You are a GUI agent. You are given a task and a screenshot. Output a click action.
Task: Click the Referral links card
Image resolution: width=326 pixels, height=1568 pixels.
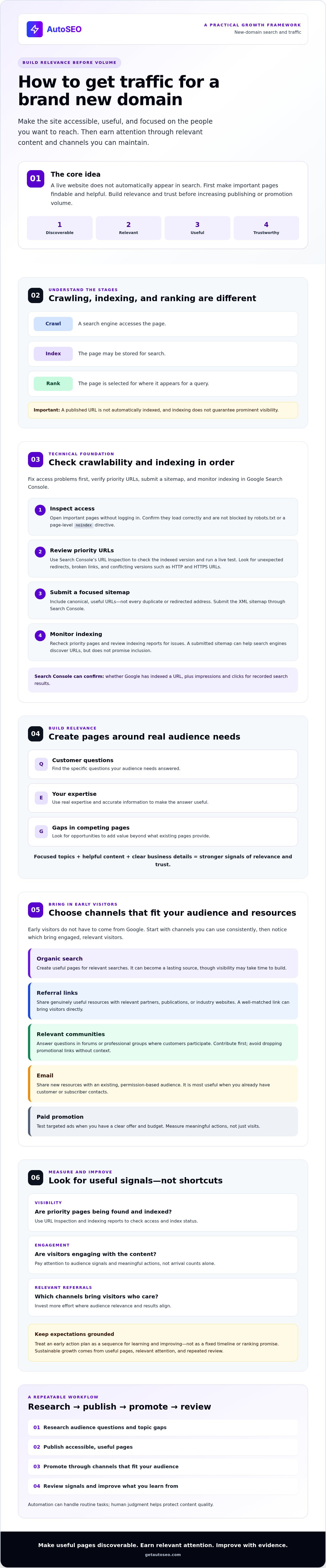click(163, 1001)
